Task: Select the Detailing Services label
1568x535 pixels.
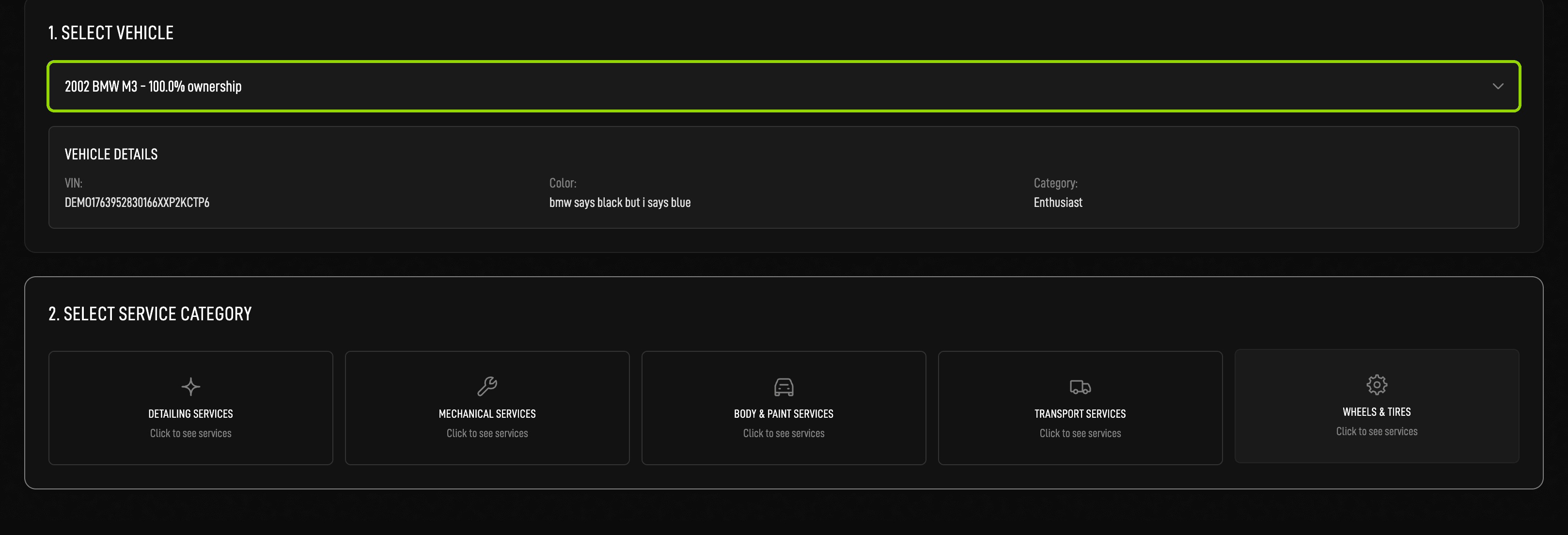Action: pos(190,414)
